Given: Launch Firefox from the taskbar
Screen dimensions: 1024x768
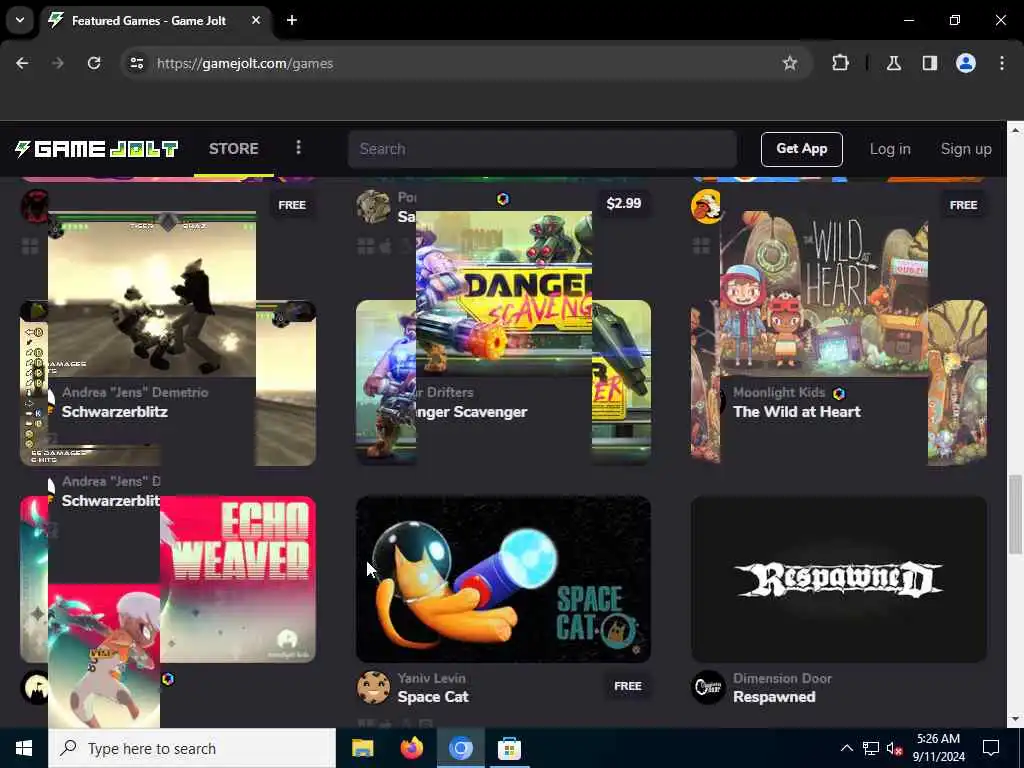Looking at the screenshot, I should pyautogui.click(x=411, y=748).
